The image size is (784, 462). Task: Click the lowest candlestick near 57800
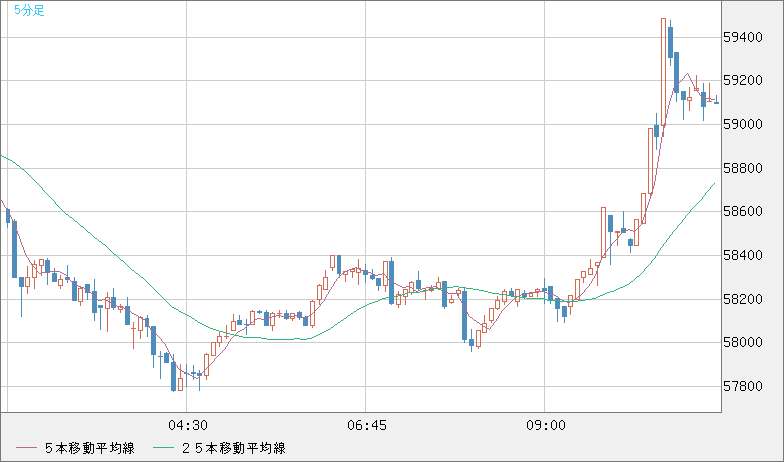click(174, 375)
